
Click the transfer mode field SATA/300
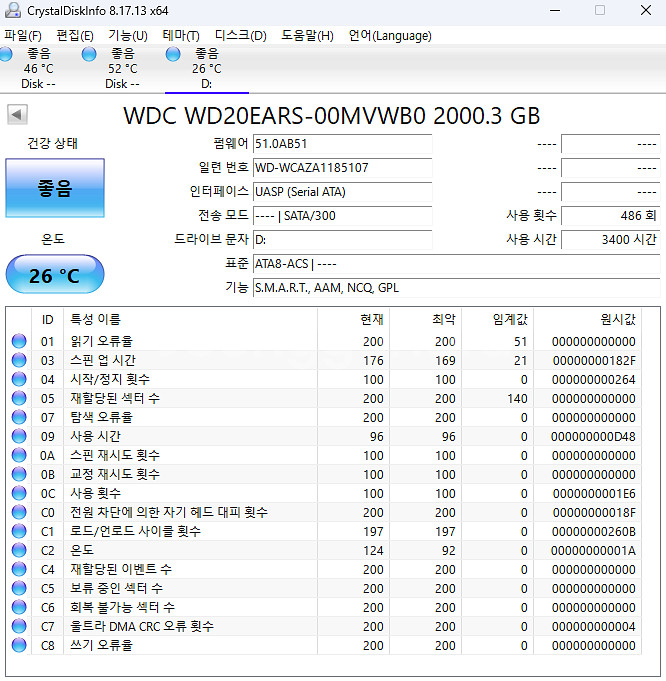tap(342, 215)
